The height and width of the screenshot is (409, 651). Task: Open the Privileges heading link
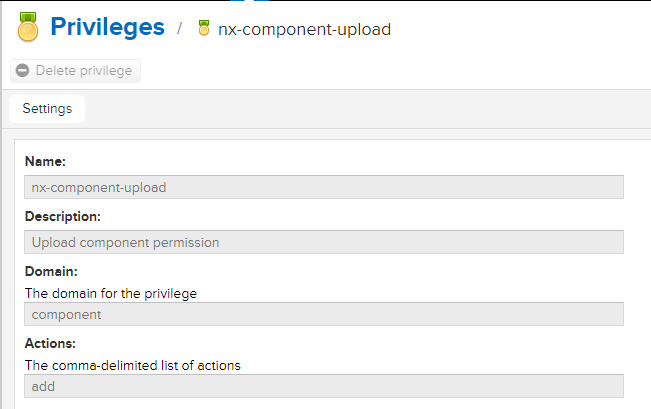(106, 27)
